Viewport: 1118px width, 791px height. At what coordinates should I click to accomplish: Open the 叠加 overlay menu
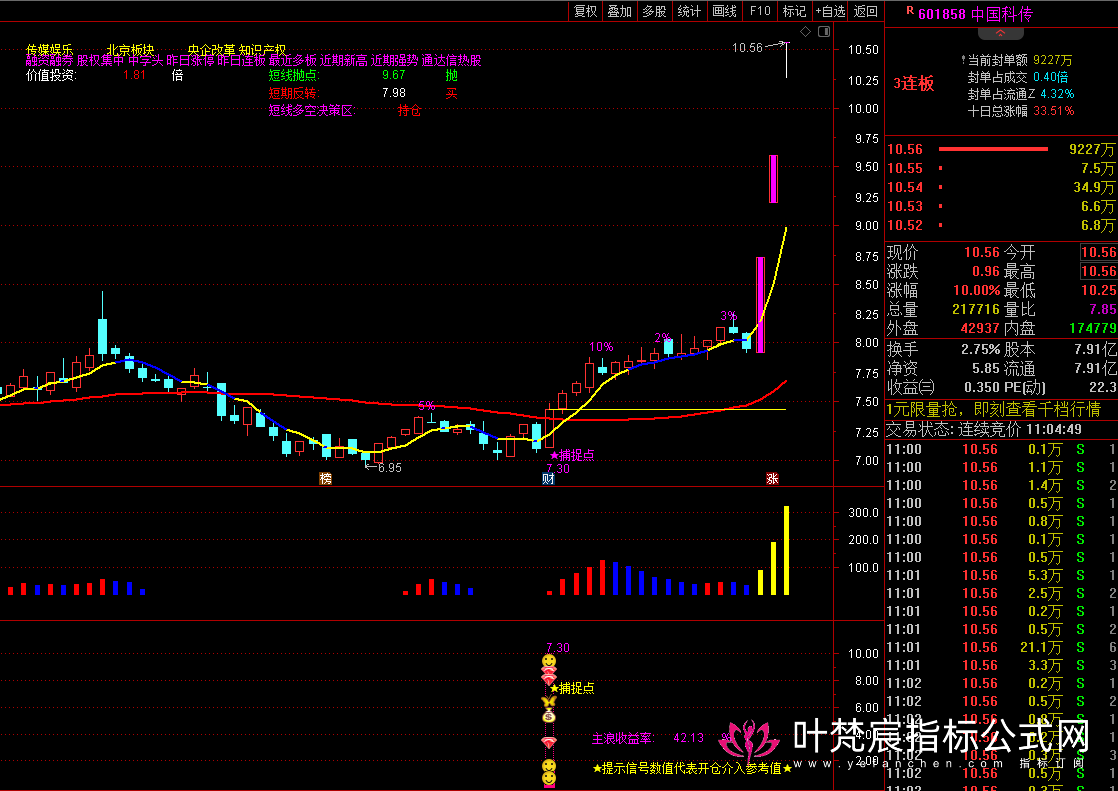tap(620, 11)
